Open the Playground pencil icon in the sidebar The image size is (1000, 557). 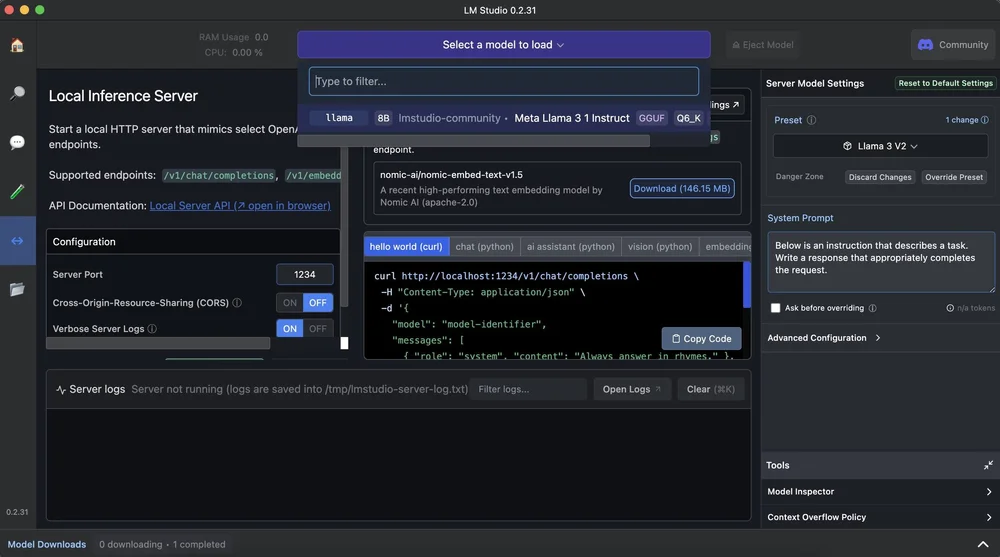pyautogui.click(x=17, y=191)
